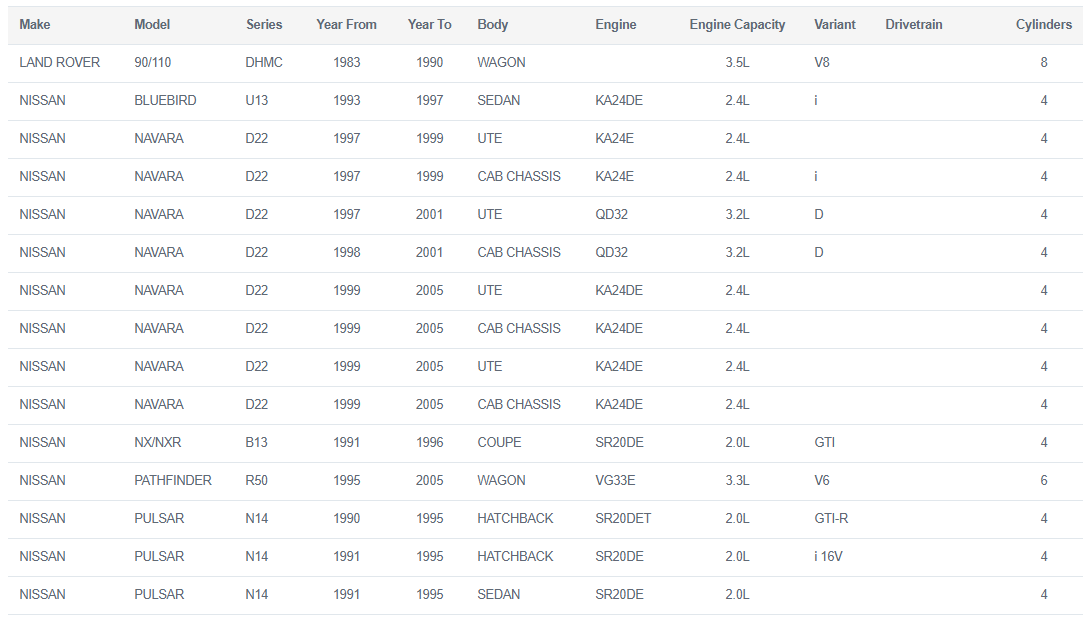Image resolution: width=1083 pixels, height=617 pixels.
Task: Click the Drivetrain column header
Action: pos(914,24)
